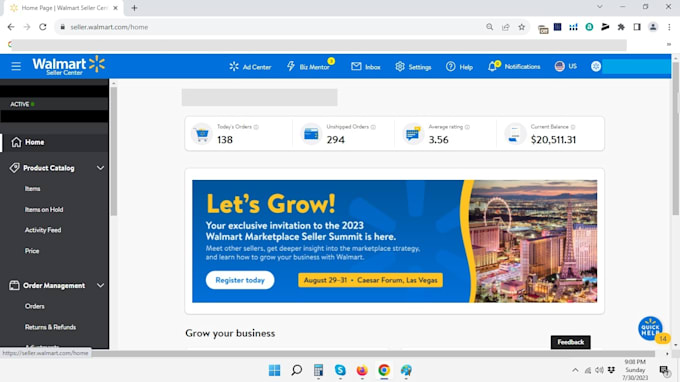Open the browser side panel
680x382 pixels.
click(x=637, y=27)
